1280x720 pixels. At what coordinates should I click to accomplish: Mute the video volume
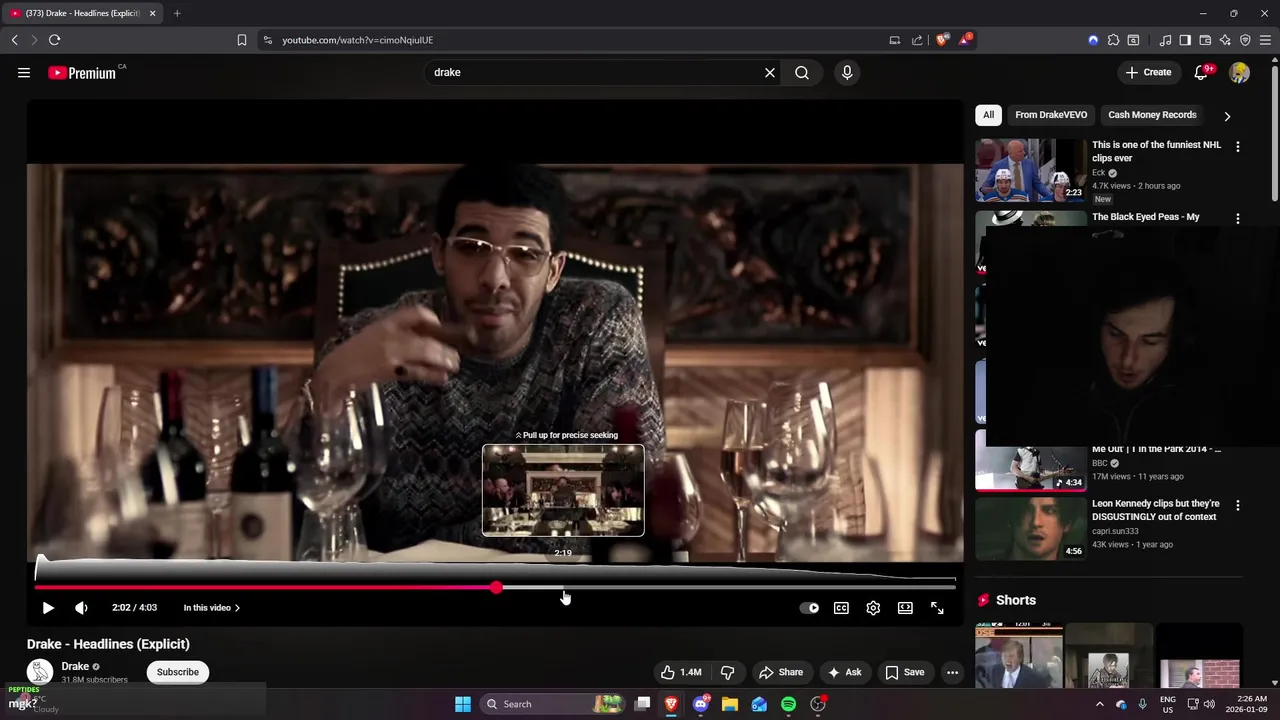pyautogui.click(x=82, y=607)
